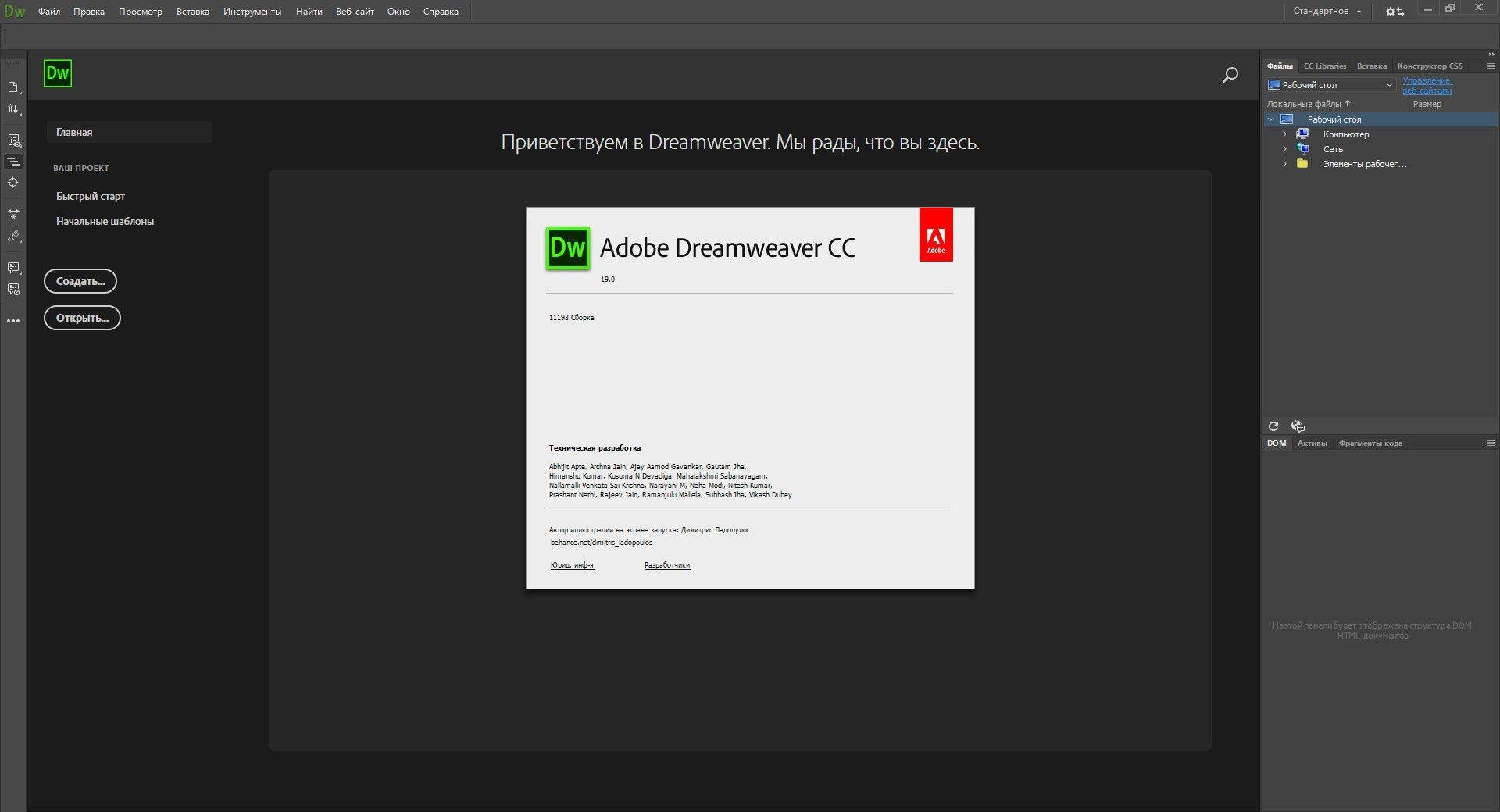The height and width of the screenshot is (812, 1500).
Task: Click the File Management arrows icon
Action: [x=13, y=109]
